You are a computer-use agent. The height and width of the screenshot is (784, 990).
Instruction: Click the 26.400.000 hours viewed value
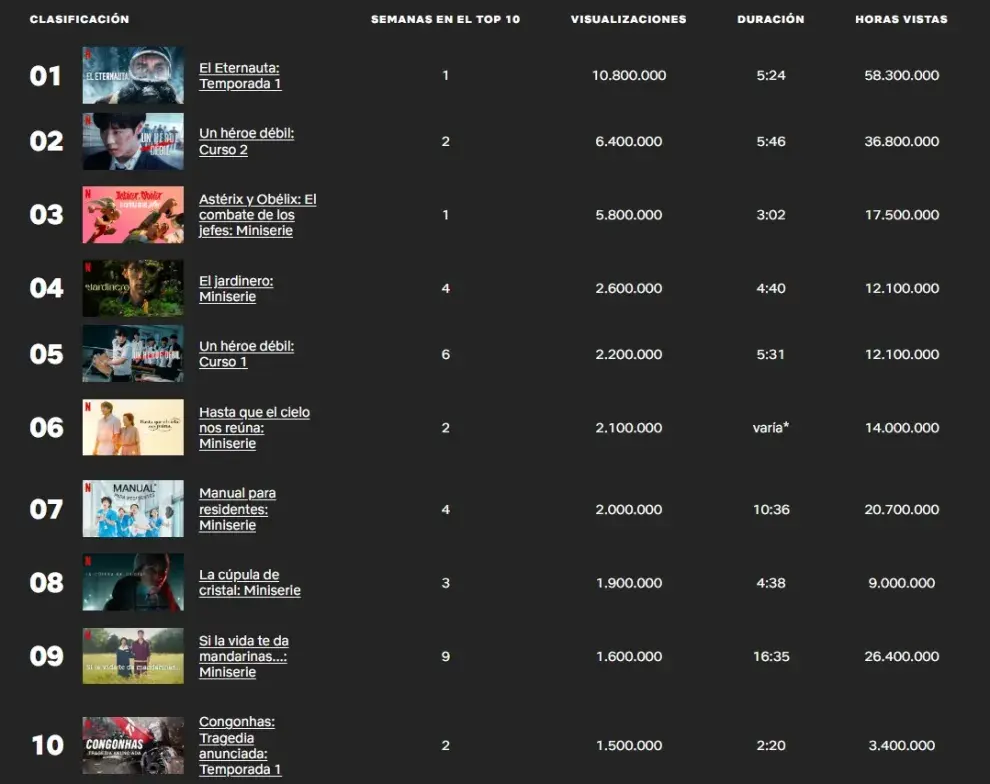[x=902, y=656]
